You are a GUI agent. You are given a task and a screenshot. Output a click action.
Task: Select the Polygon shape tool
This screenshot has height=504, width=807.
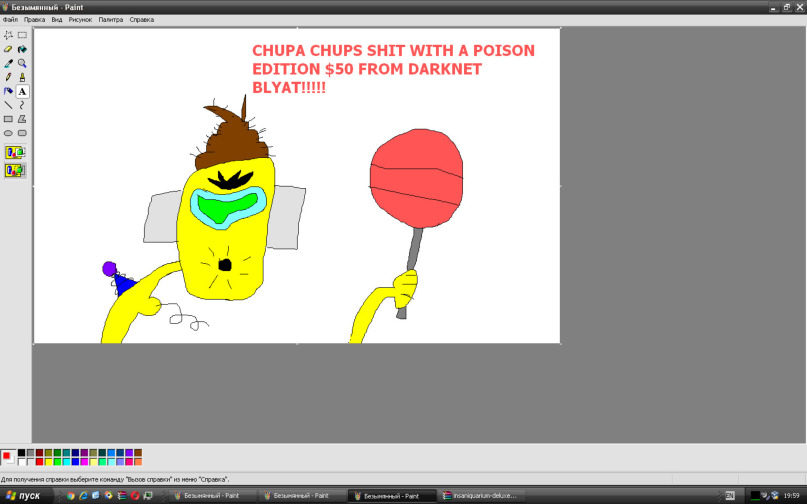[x=22, y=119]
